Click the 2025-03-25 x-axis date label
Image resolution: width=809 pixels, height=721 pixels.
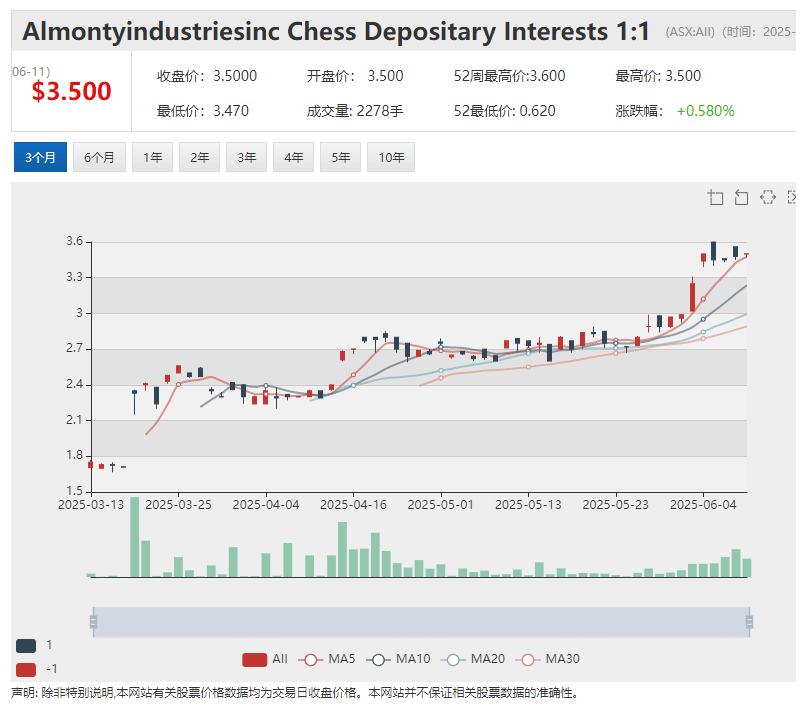pyautogui.click(x=179, y=505)
